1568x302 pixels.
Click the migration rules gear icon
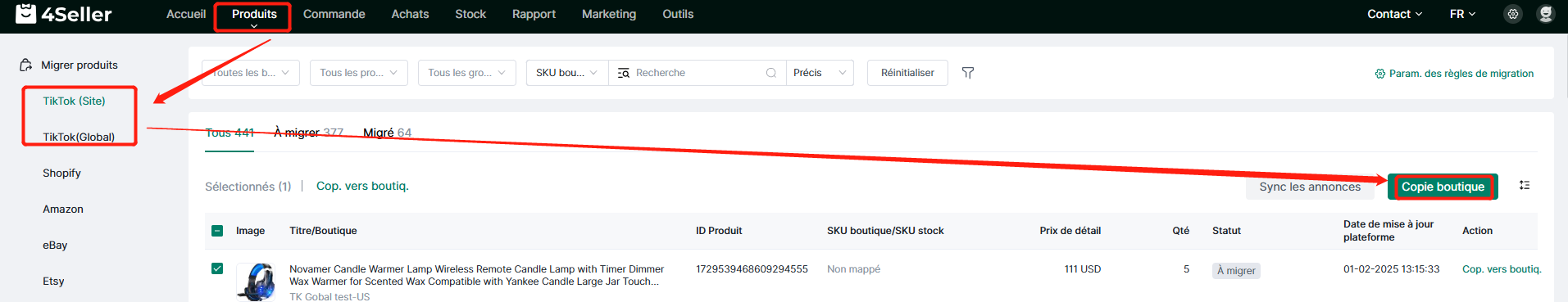1379,74
